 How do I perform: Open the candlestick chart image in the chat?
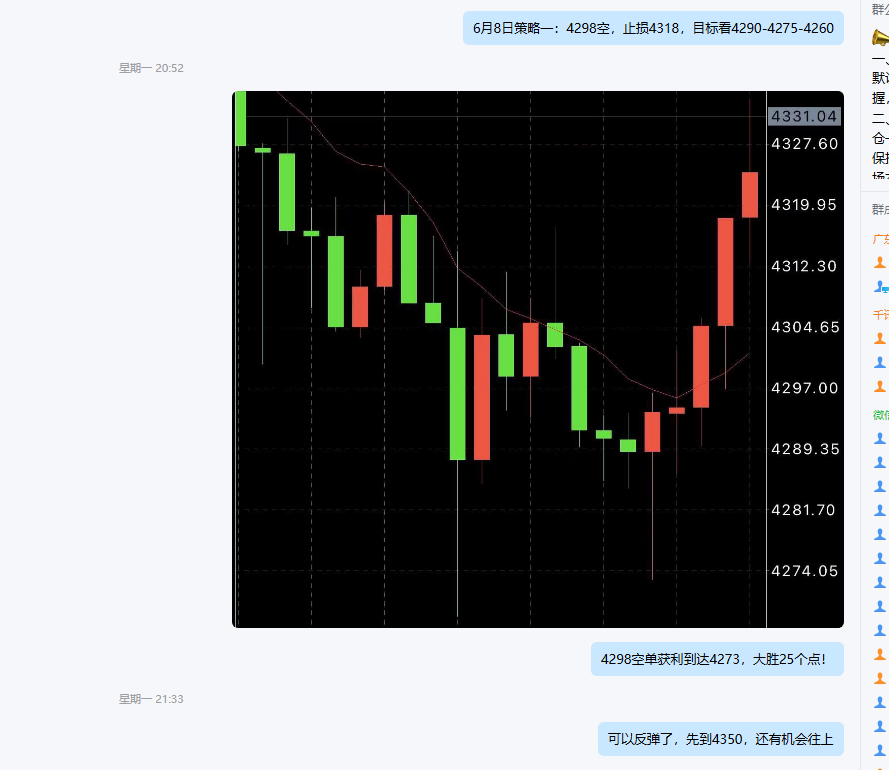[537, 359]
